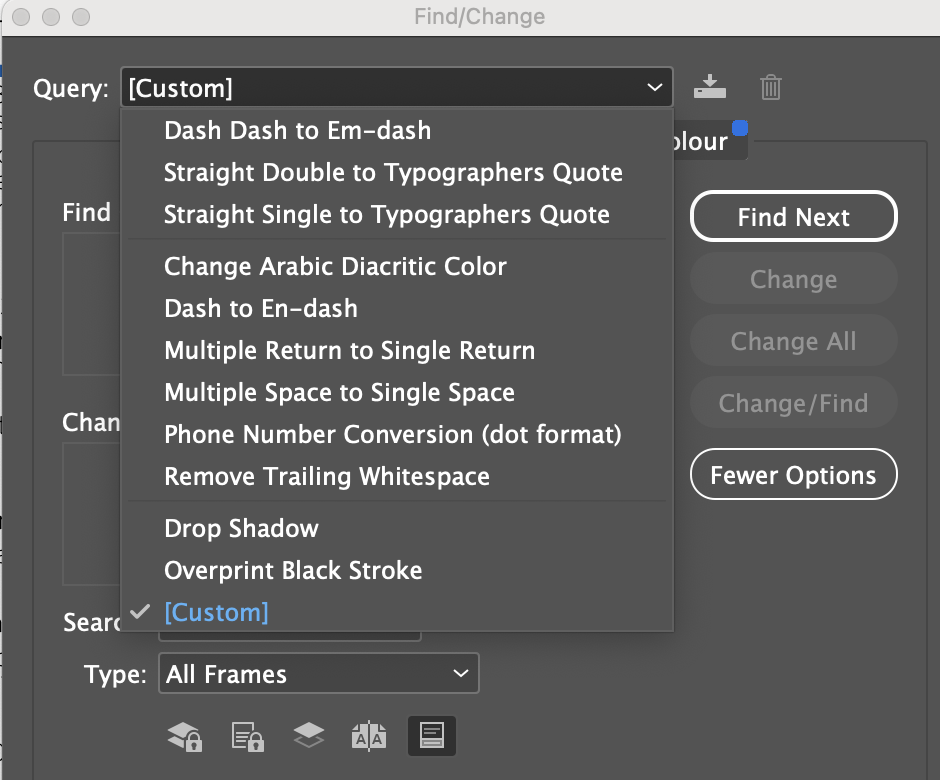Toggle the checkmarked [Custom] query entry

216,612
